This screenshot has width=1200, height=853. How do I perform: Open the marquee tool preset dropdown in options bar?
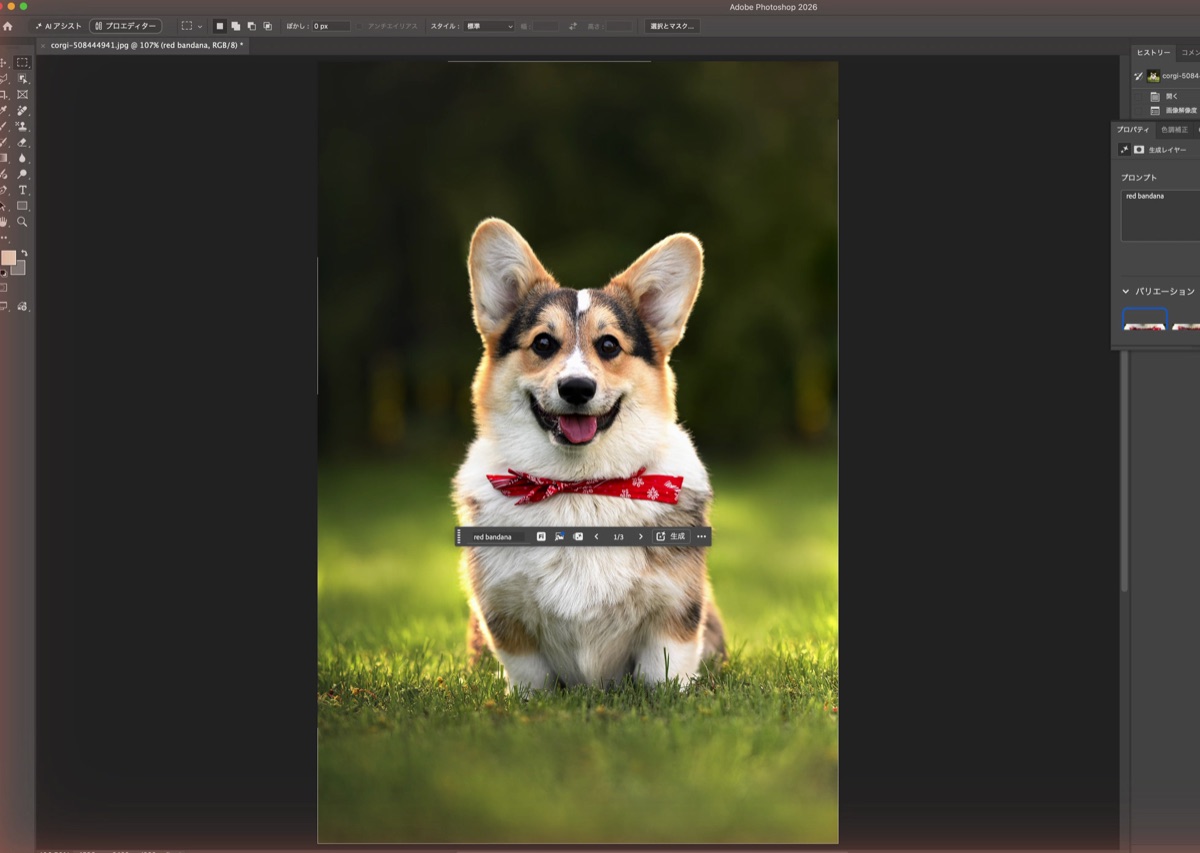[x=192, y=26]
